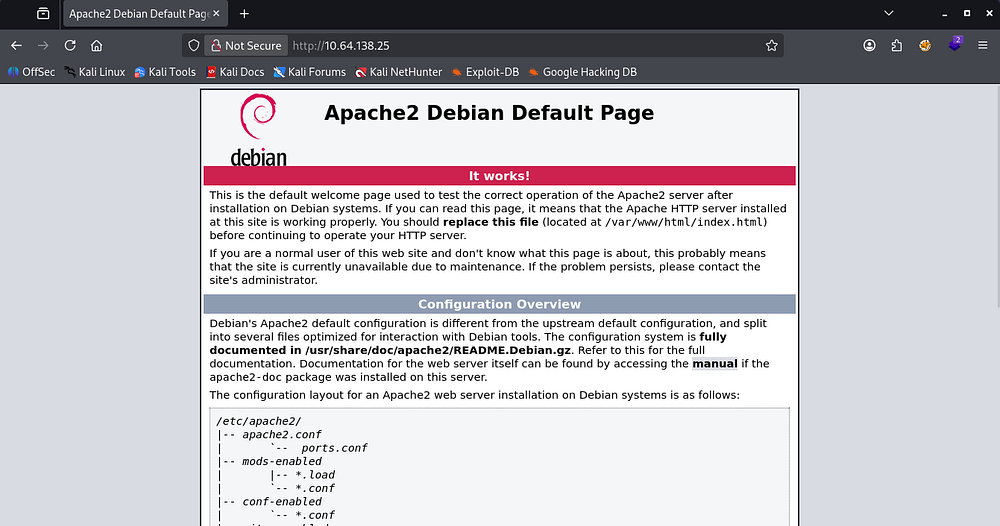Open a new tab with plus button
Image resolution: width=1000 pixels, height=526 pixels.
[x=244, y=14]
